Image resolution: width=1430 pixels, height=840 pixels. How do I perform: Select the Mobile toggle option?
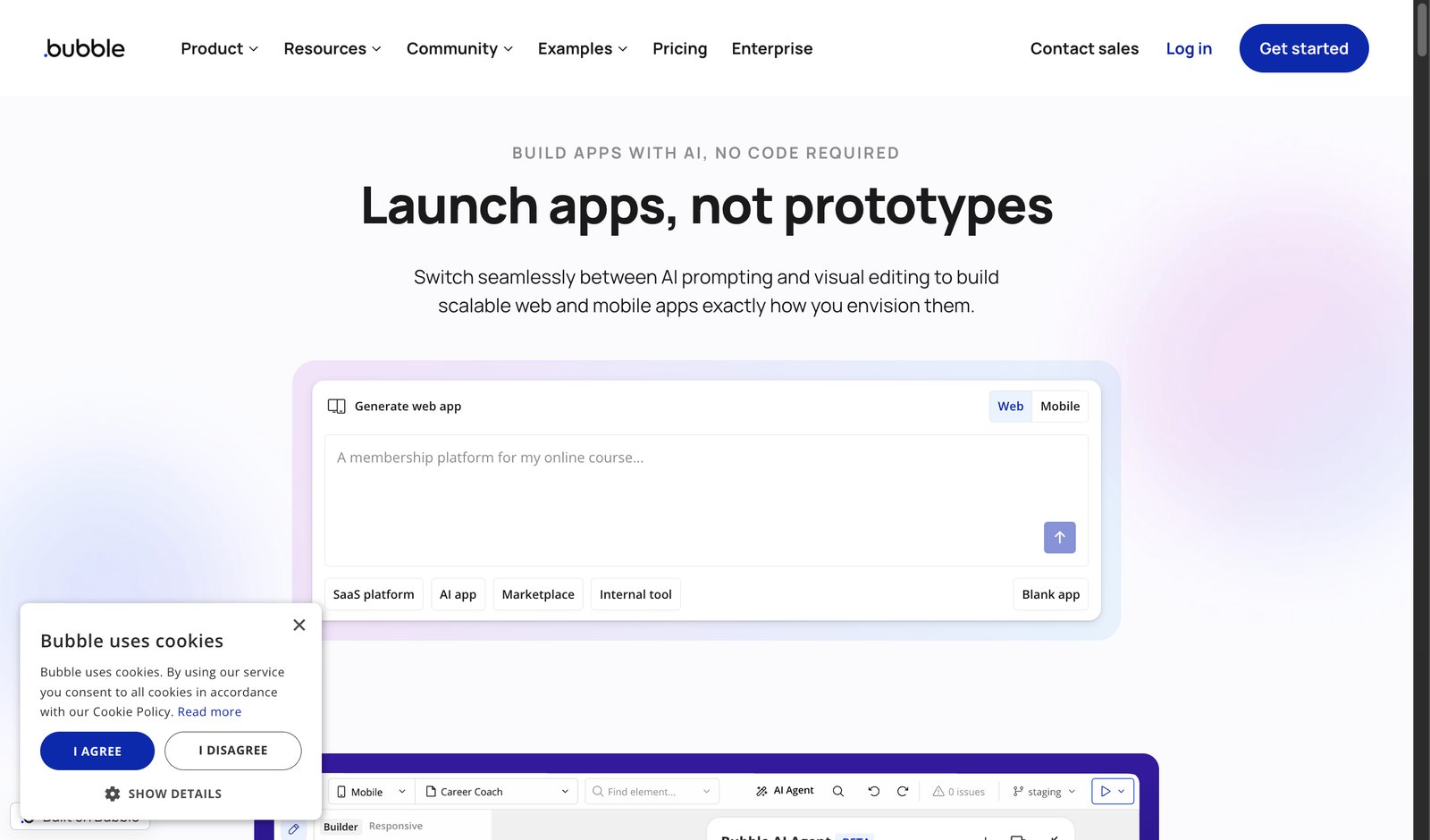pos(1060,406)
